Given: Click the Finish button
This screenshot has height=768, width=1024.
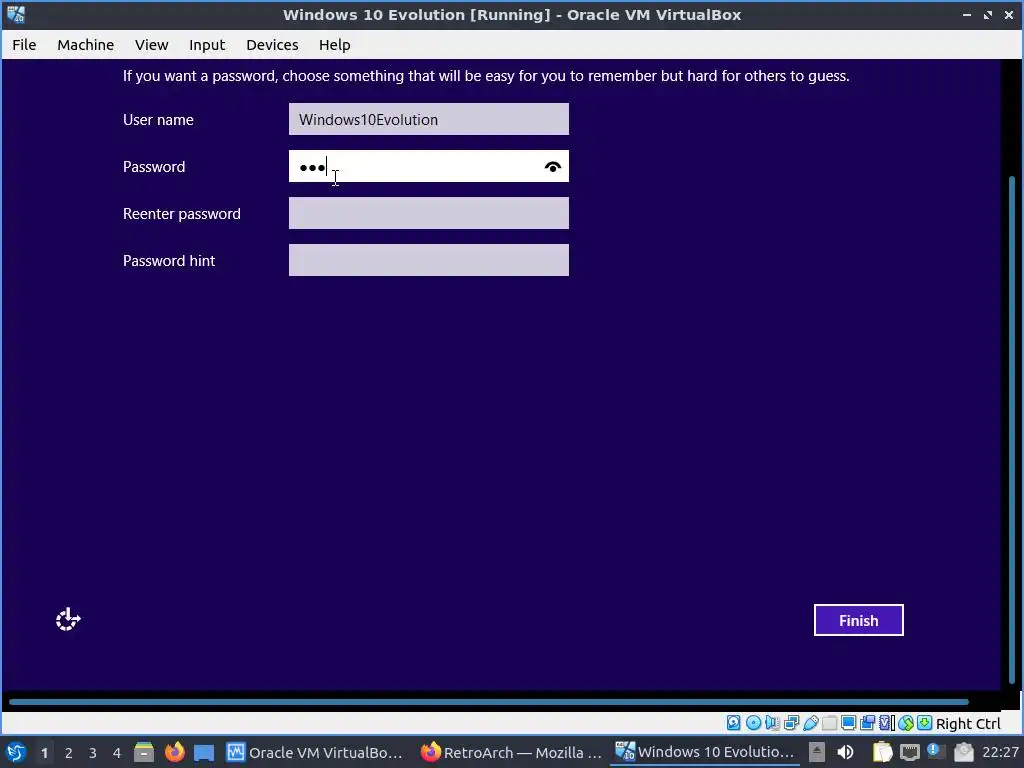Looking at the screenshot, I should (x=858, y=620).
